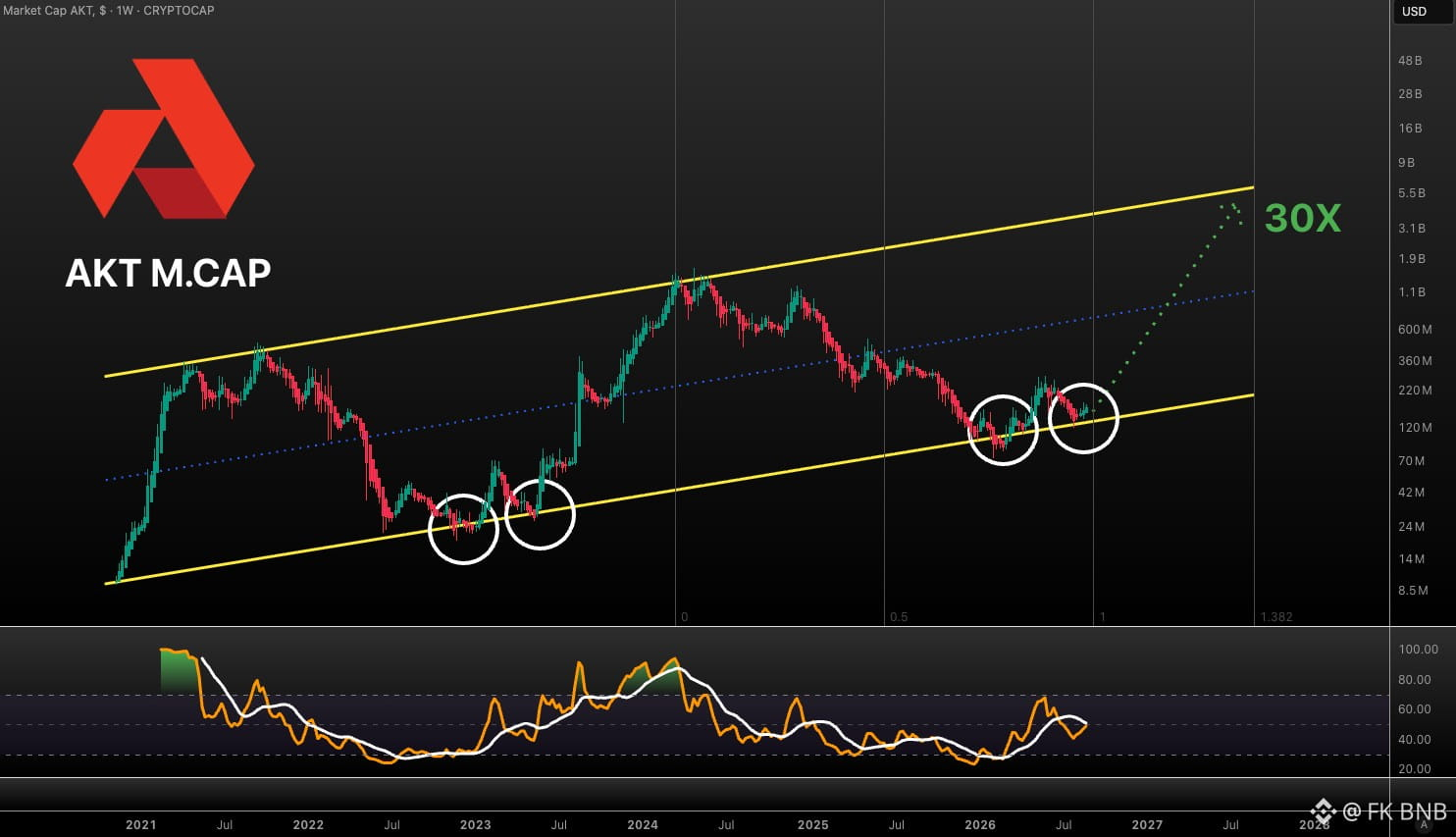Click the 100.00 indicator scale value

coord(1419,650)
